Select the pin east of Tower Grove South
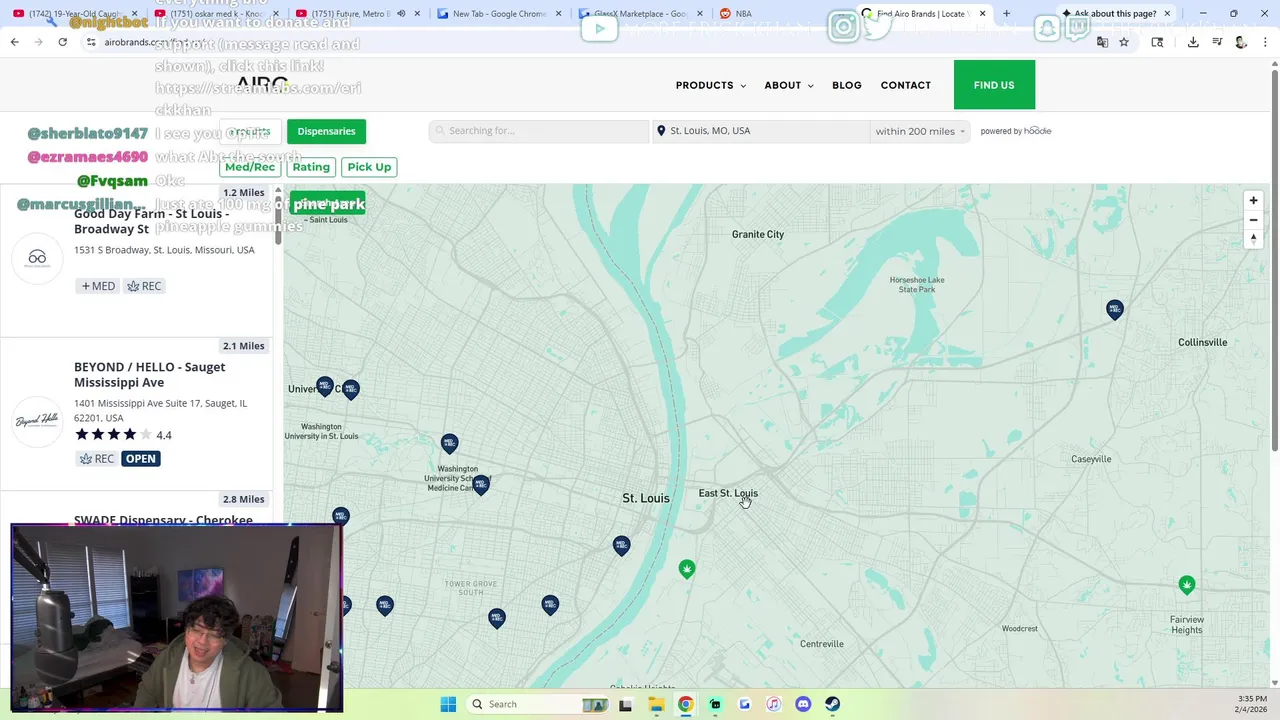The width and height of the screenshot is (1280, 720). click(x=550, y=604)
